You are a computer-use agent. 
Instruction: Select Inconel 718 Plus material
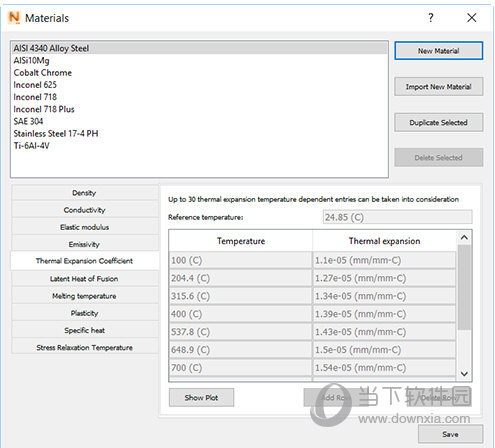[x=200, y=109]
